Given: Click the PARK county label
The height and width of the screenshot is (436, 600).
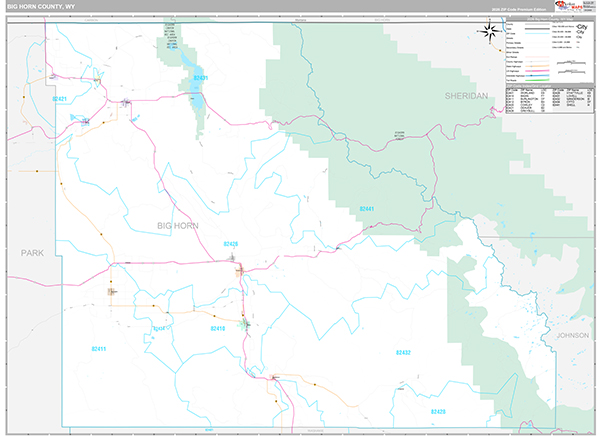Looking at the screenshot, I should click(33, 254).
